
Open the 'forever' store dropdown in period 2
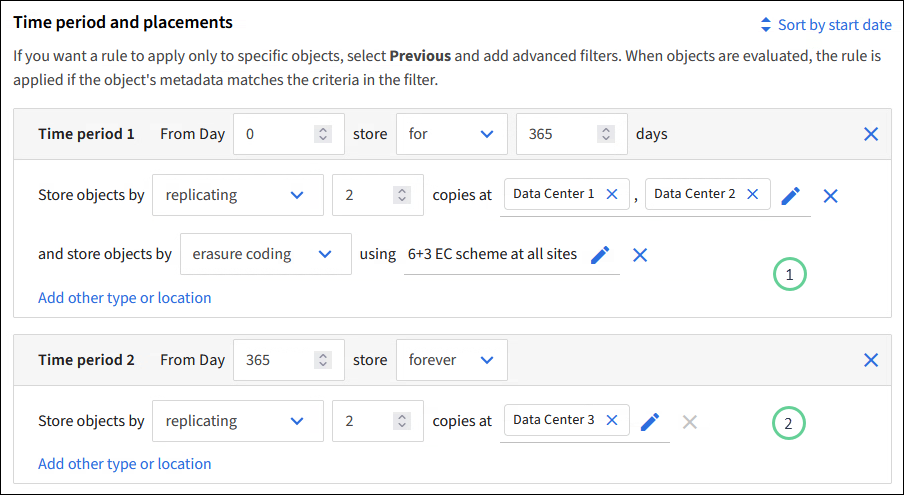point(451,360)
